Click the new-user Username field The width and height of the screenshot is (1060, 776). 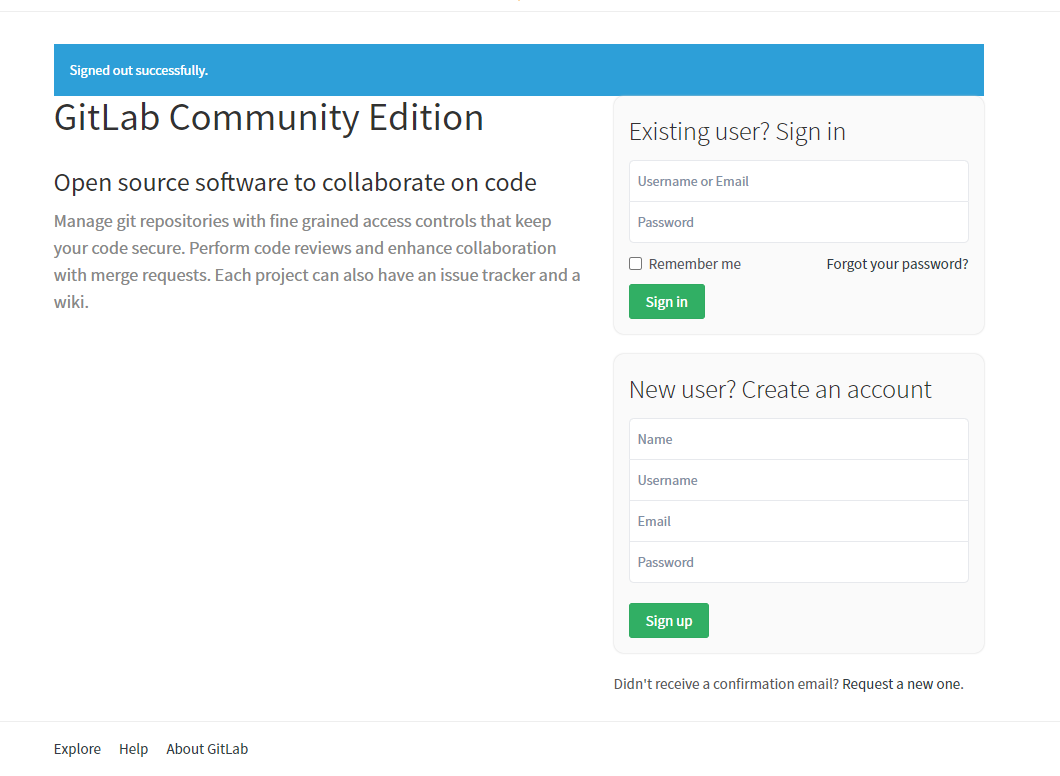798,481
